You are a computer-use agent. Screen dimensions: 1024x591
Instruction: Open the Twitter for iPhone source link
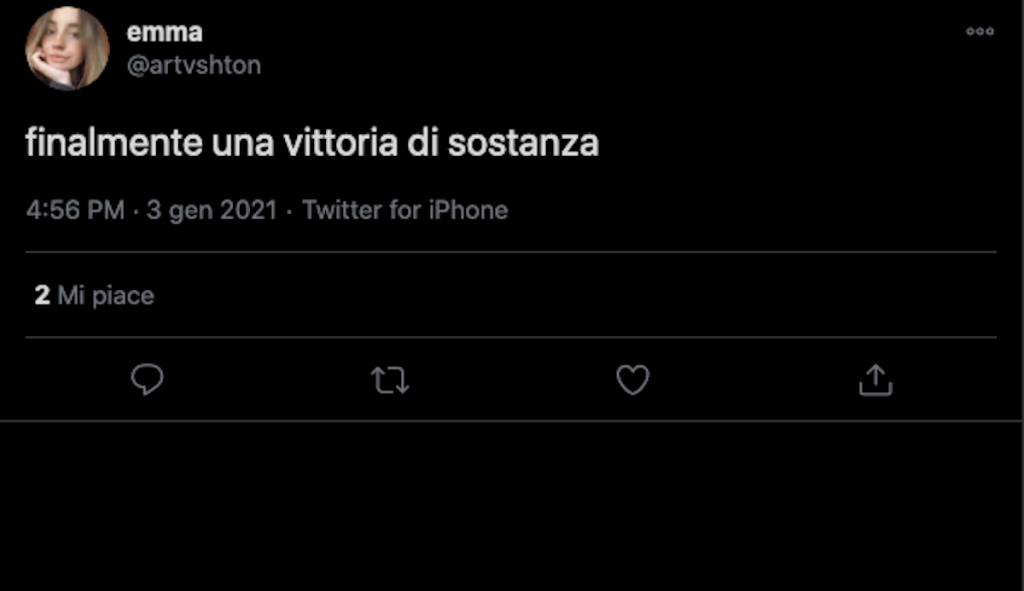(x=405, y=211)
